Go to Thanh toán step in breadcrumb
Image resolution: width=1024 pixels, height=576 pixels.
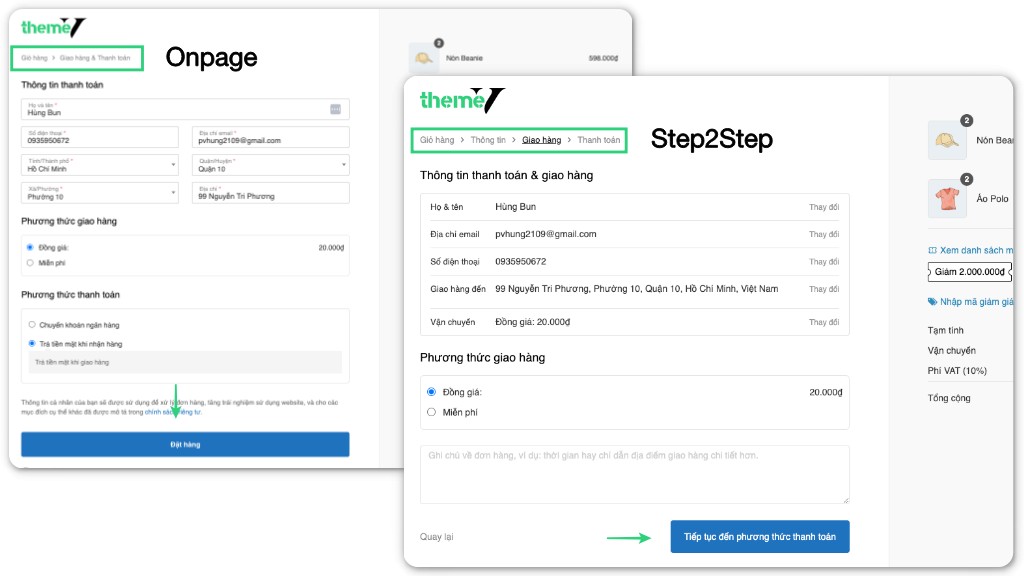598,140
